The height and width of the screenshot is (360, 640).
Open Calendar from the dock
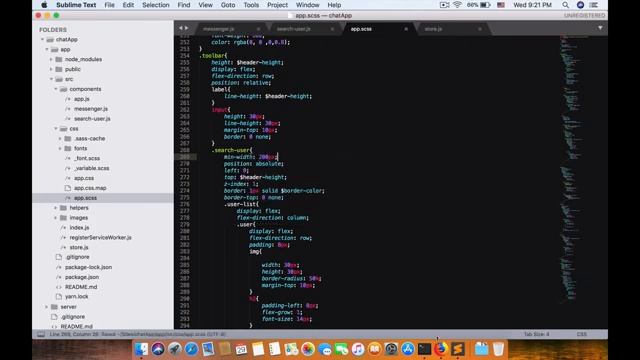(x=241, y=349)
